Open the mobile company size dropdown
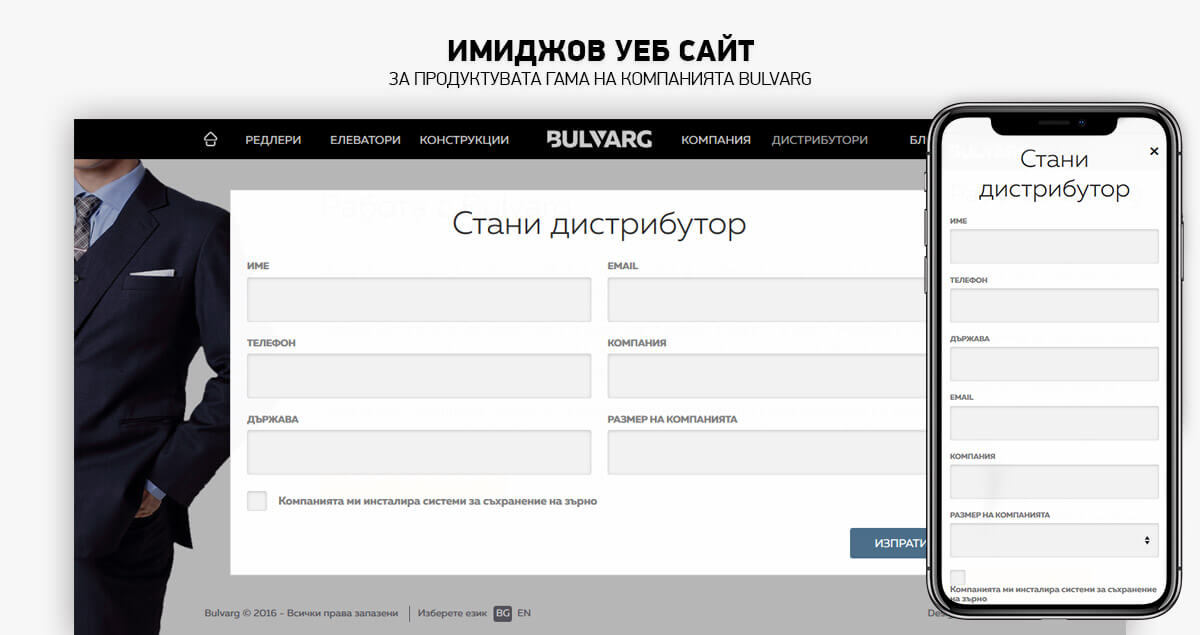Viewport: 1200px width, 635px height. [x=1054, y=540]
